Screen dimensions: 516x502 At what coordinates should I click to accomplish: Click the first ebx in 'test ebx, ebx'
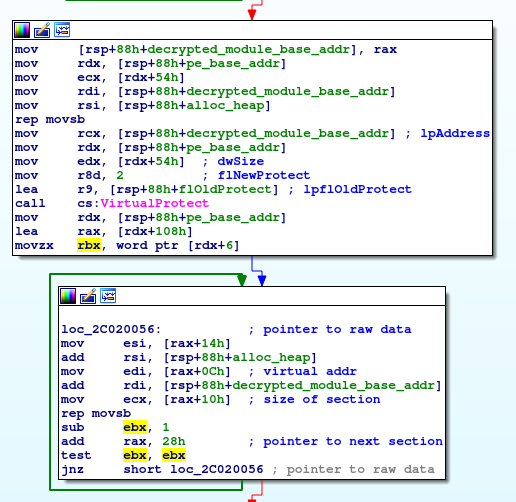135,455
